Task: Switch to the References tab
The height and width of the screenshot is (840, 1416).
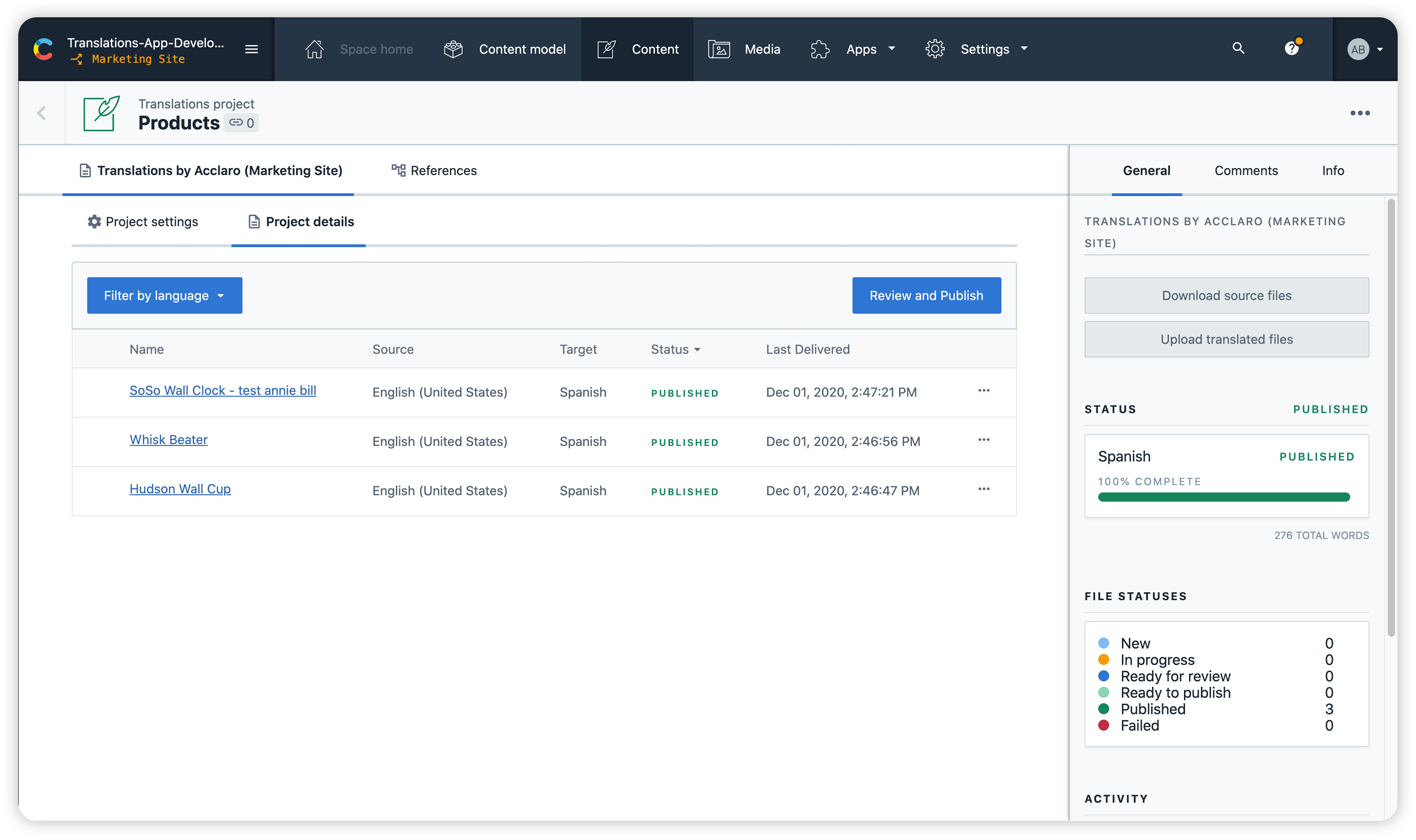Action: (443, 170)
